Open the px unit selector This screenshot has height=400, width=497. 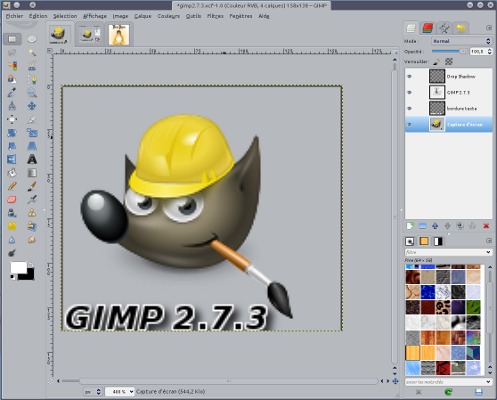(92, 392)
